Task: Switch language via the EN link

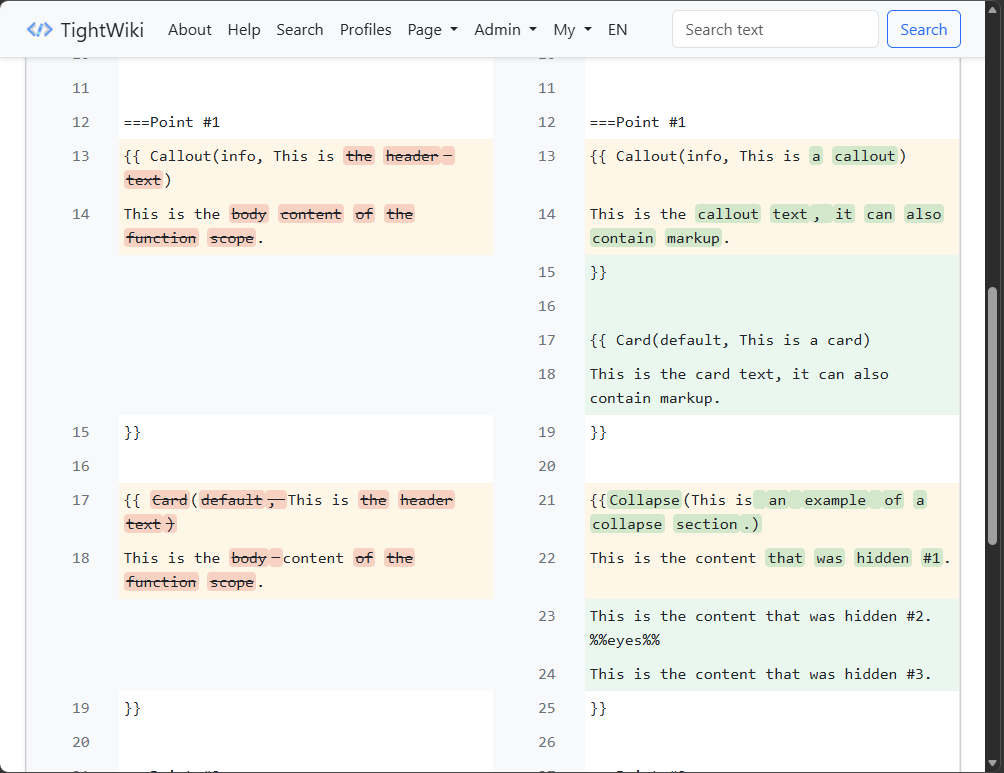Action: coord(617,29)
